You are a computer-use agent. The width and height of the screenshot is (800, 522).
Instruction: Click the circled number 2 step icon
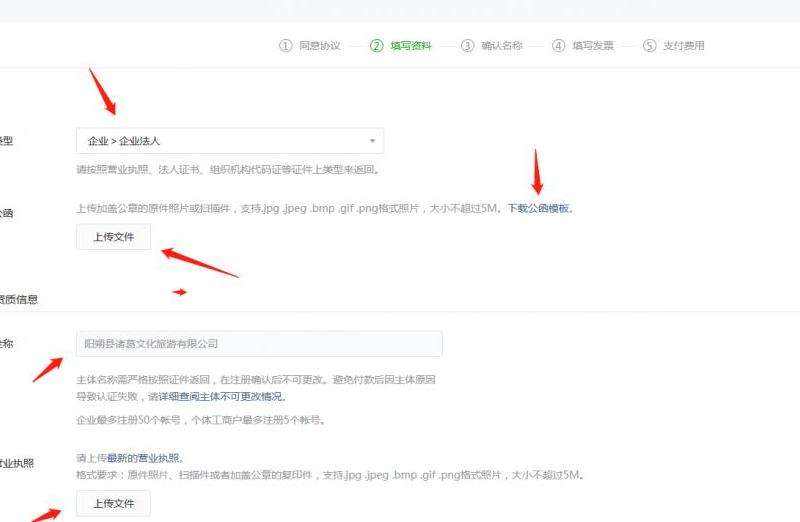coord(377,45)
